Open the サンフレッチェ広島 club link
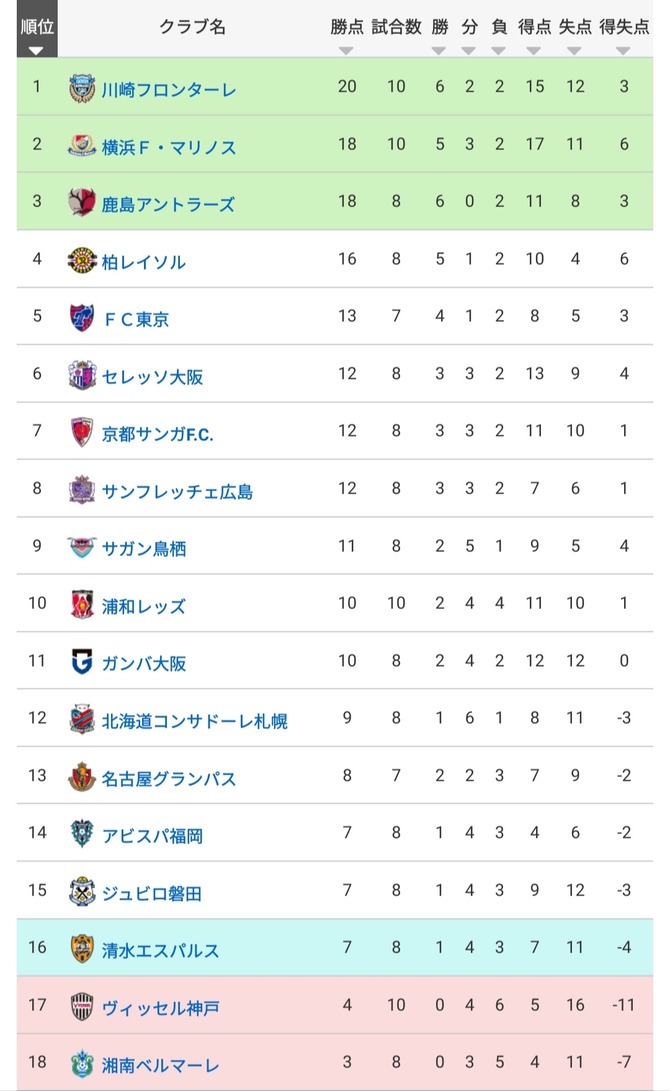 [177, 491]
